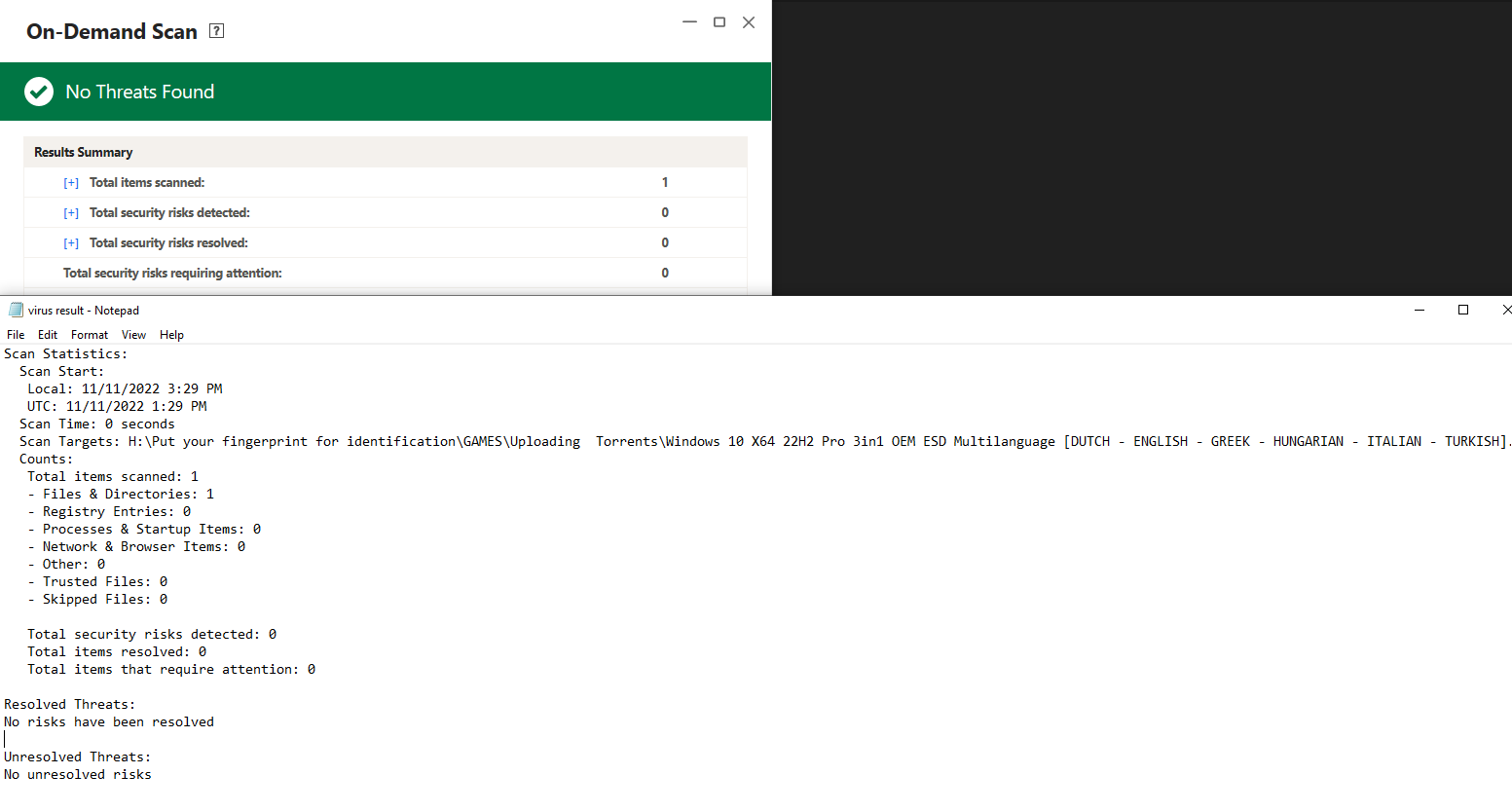
Task: Click the 'Scan Time: 0 seconds' line
Action: point(97,424)
